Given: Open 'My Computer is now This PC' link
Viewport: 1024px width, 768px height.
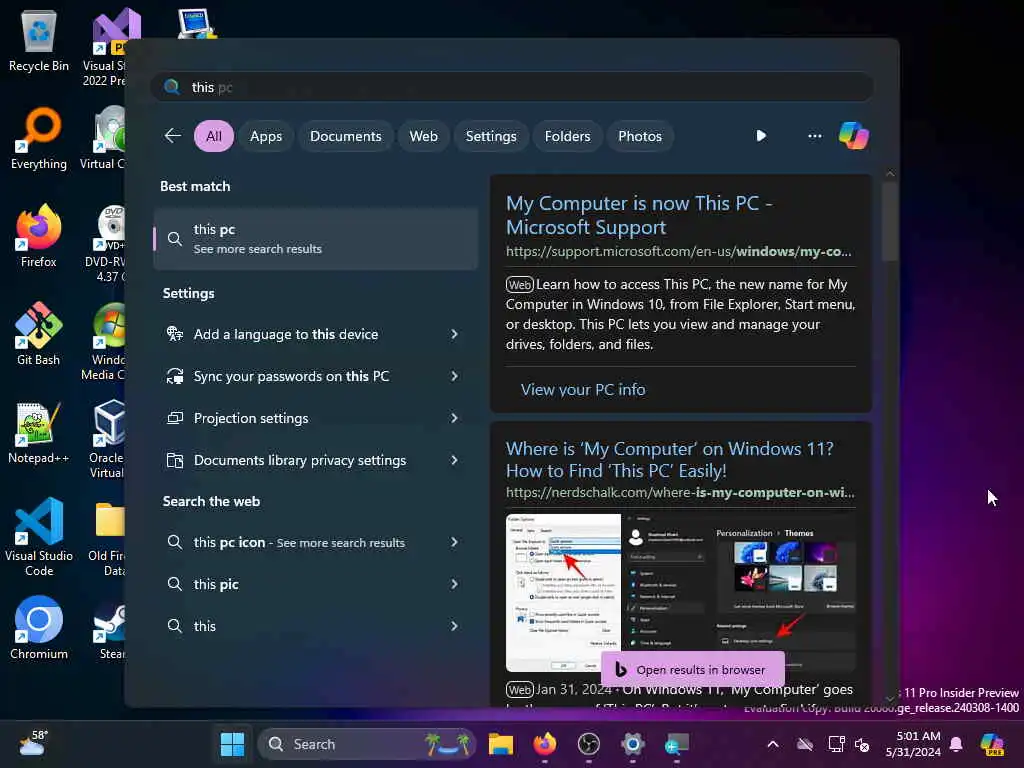Looking at the screenshot, I should coord(639,215).
